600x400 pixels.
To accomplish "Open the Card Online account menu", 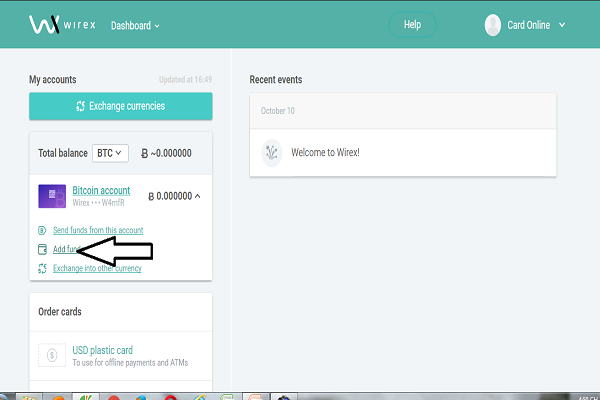I will [536, 25].
